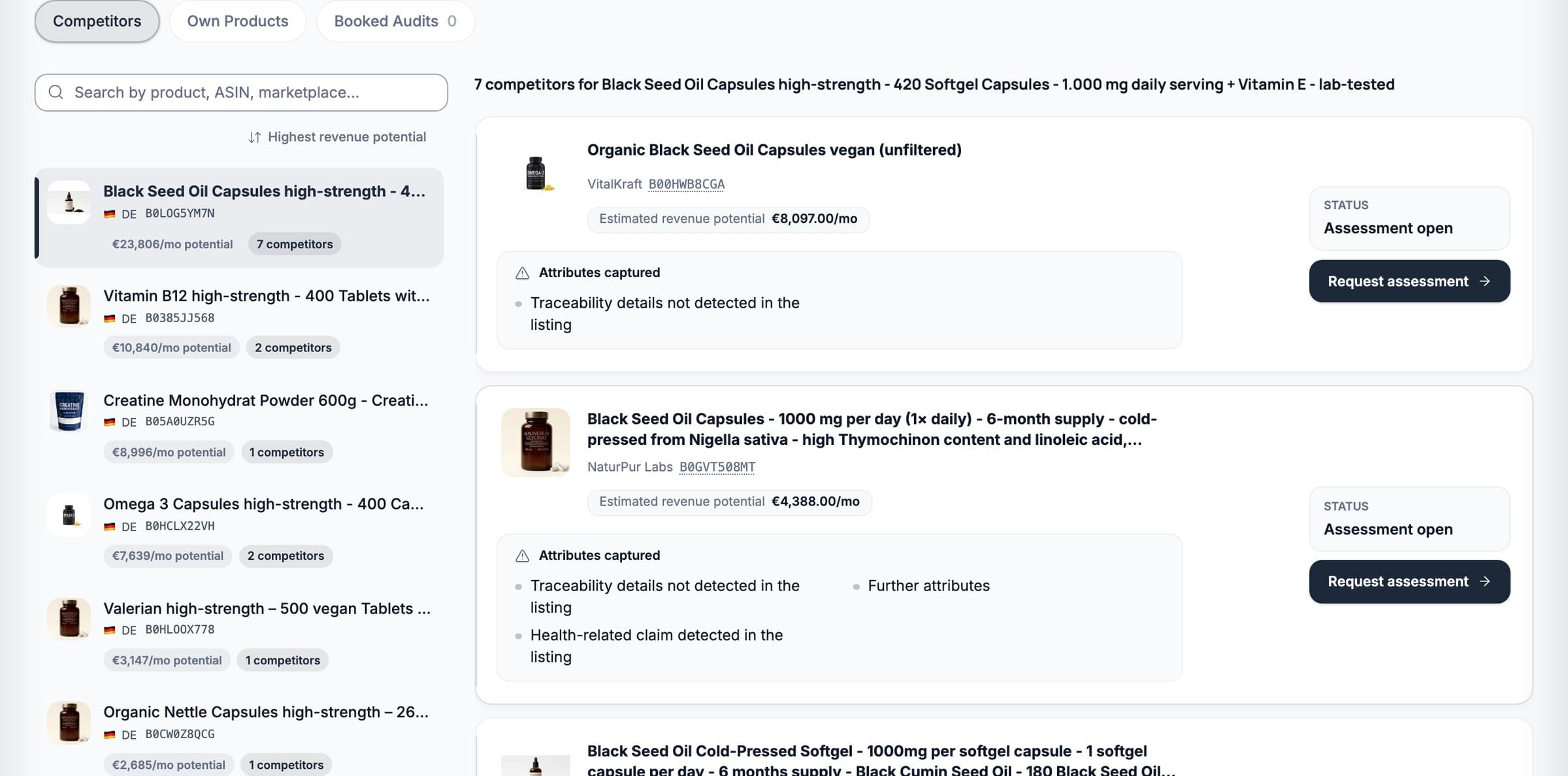
Task: Click 2 competitors badge under Vitamin B12
Action: pos(293,348)
